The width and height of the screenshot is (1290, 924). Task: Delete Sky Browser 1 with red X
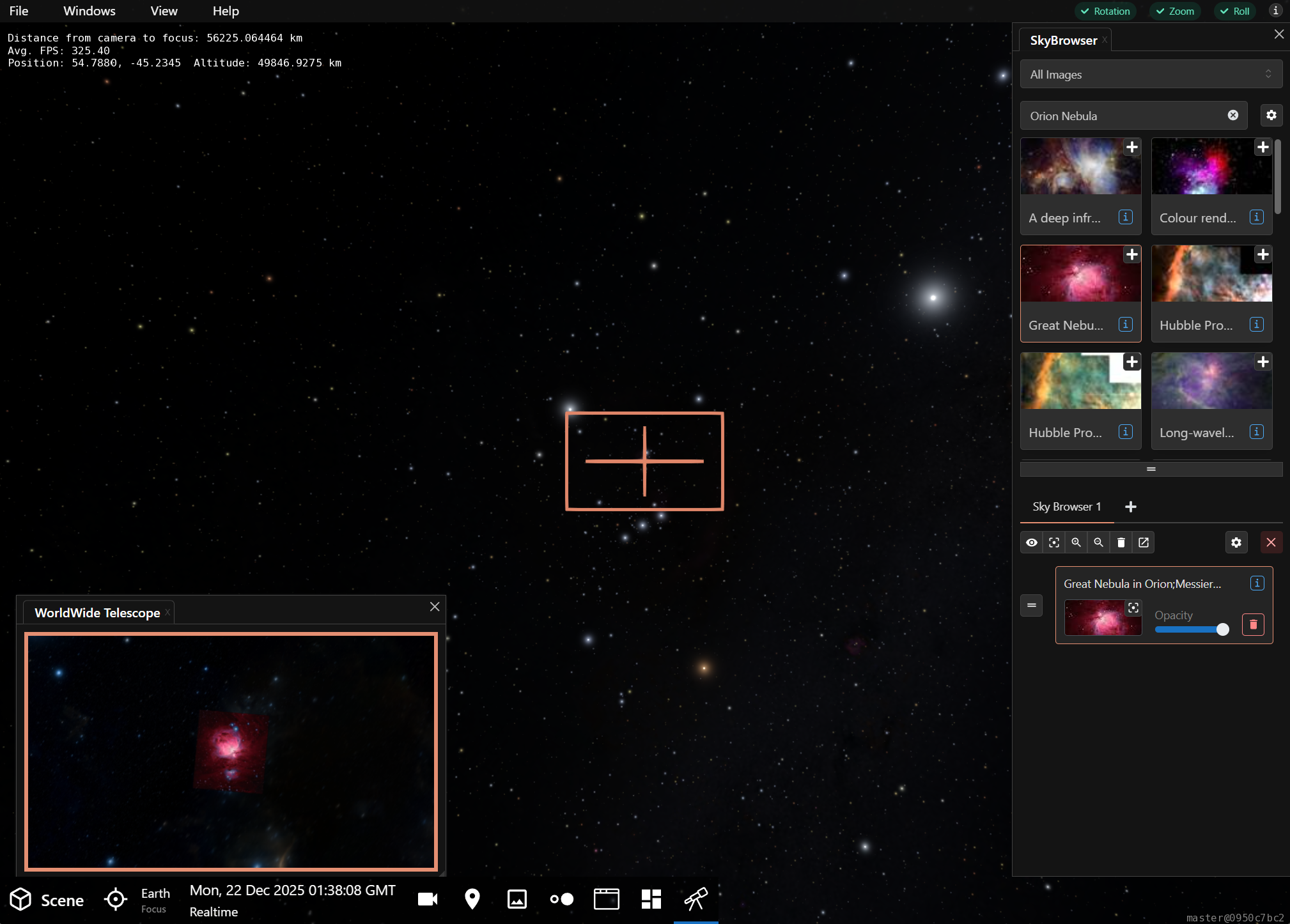tap(1271, 543)
